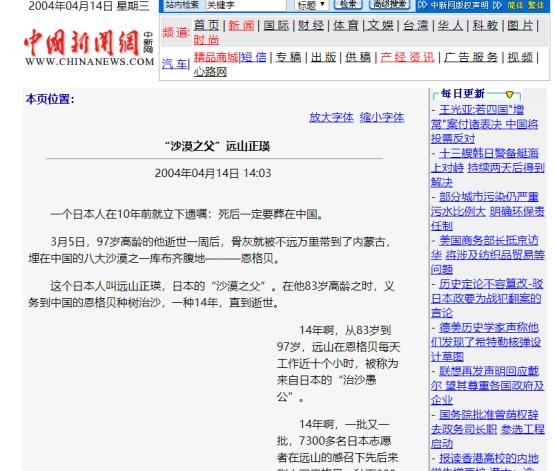The height and width of the screenshot is (471, 554).
Task: Go to the 财经 channel
Action: click(x=311, y=25)
